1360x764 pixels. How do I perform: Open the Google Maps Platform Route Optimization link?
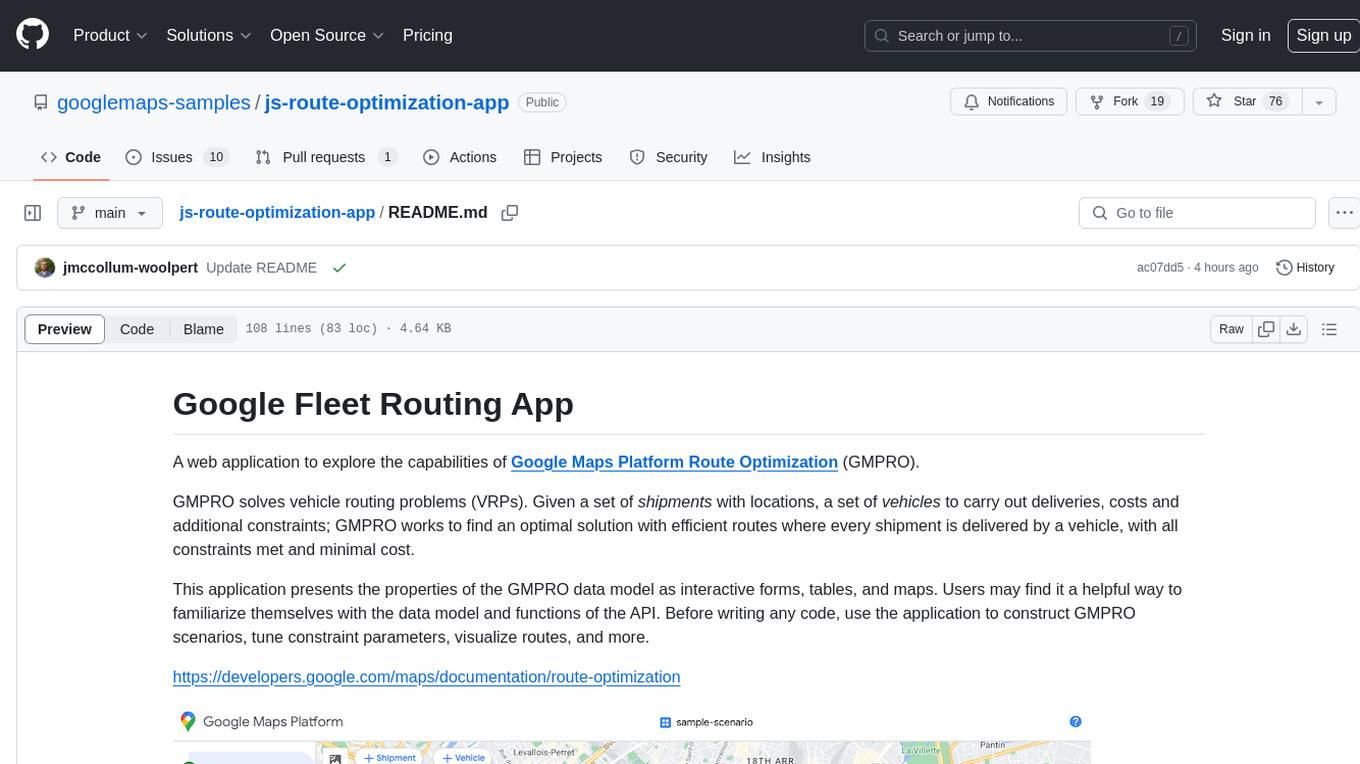[674, 462]
